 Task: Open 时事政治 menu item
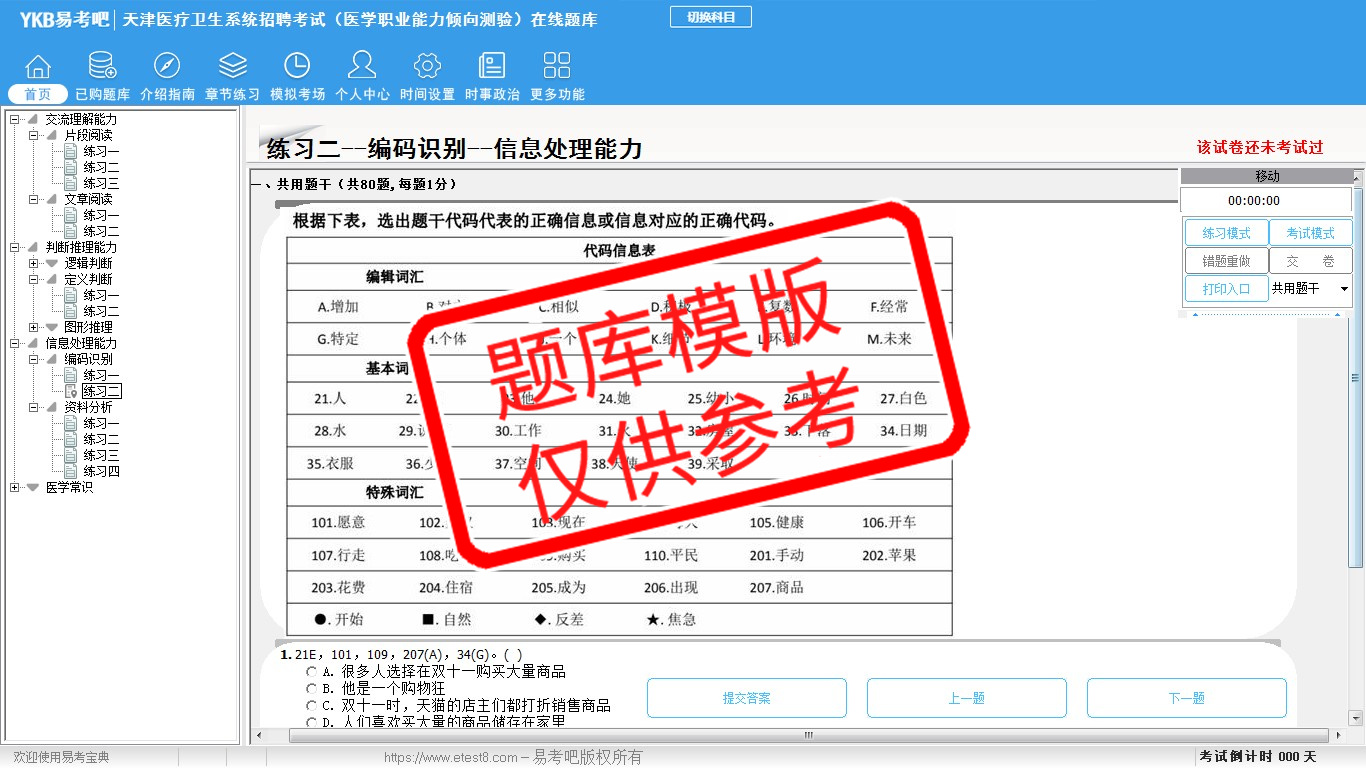coord(492,94)
